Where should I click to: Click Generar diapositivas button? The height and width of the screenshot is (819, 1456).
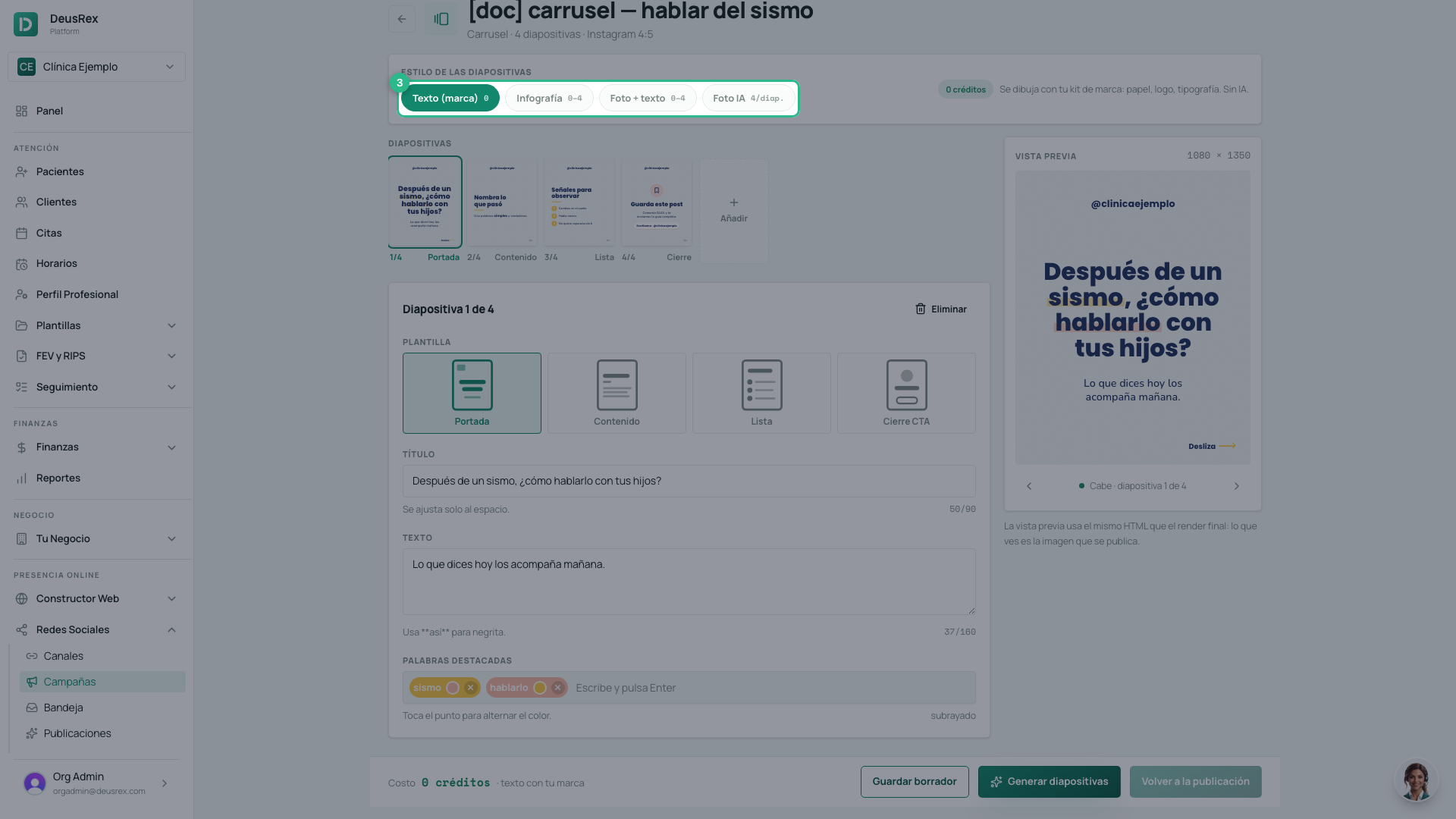1050,782
